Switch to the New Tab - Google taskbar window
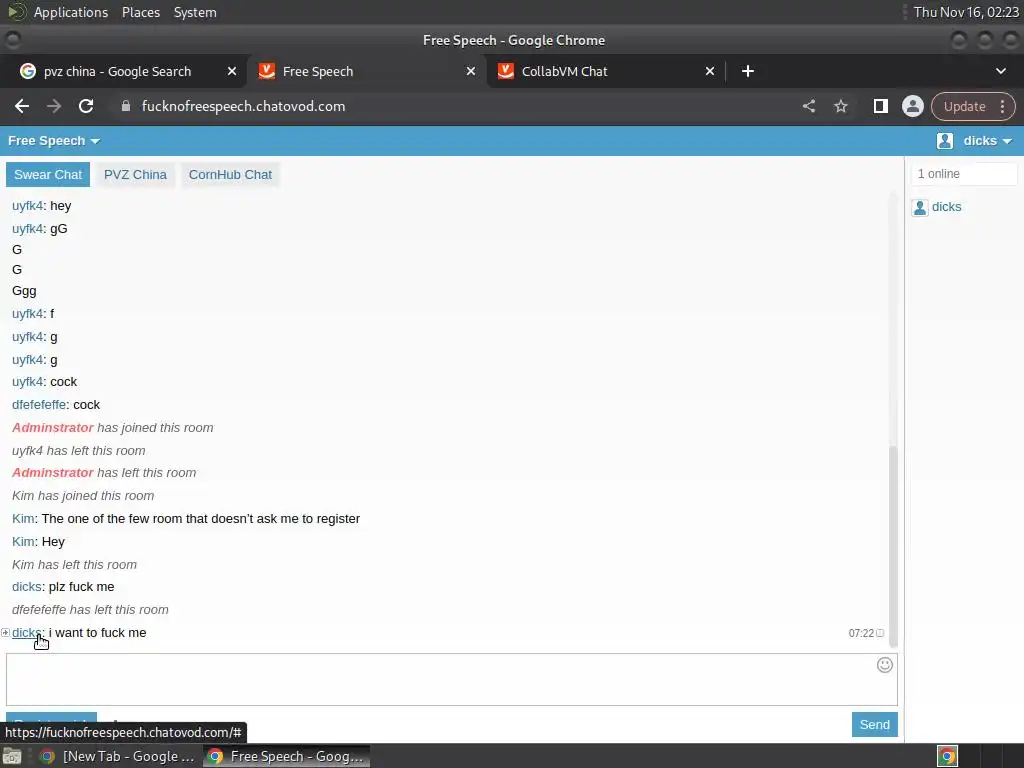The width and height of the screenshot is (1024, 768). 118,756
